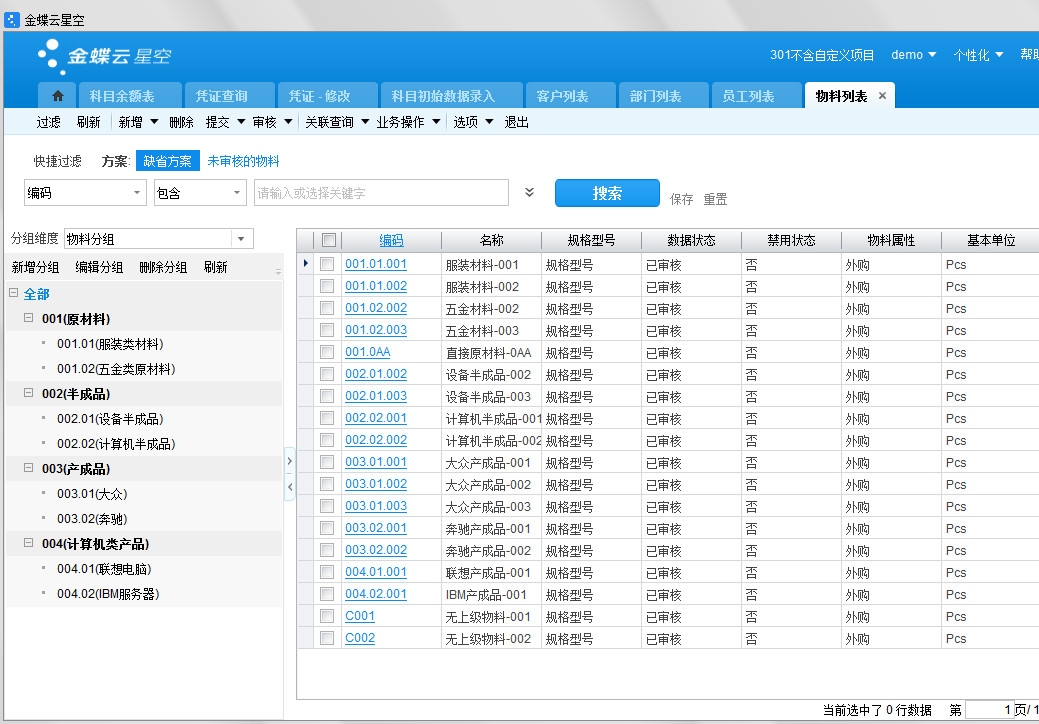Screen dimensions: 1039x724
Task: Check the row for 001.01.001
Action: [x=327, y=264]
